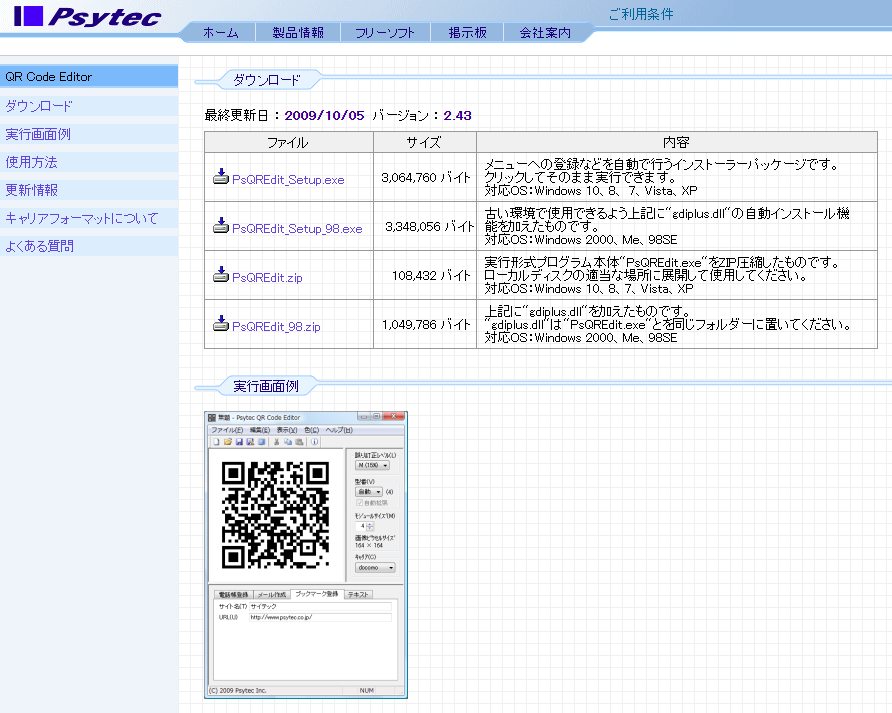This screenshot has width=892, height=713.
Task: Download PsQREdit_98.zip
Action: tap(276, 327)
